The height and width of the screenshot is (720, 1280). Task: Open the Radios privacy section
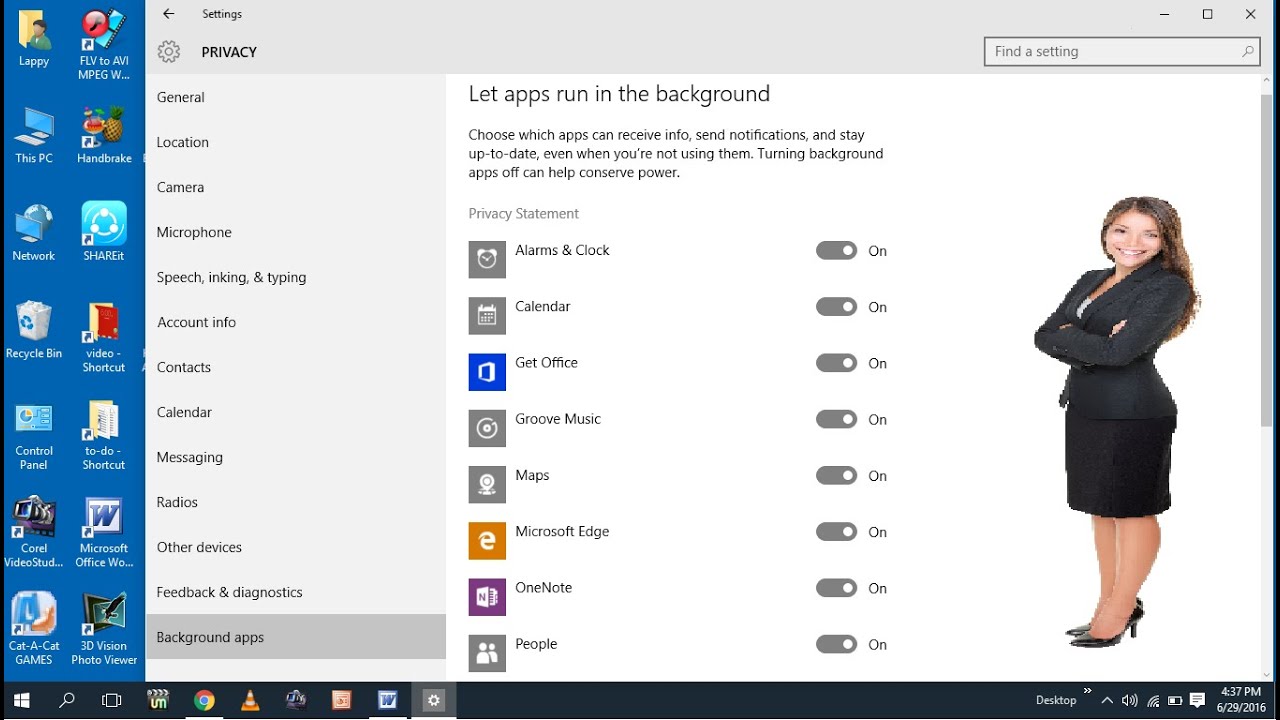point(296,502)
